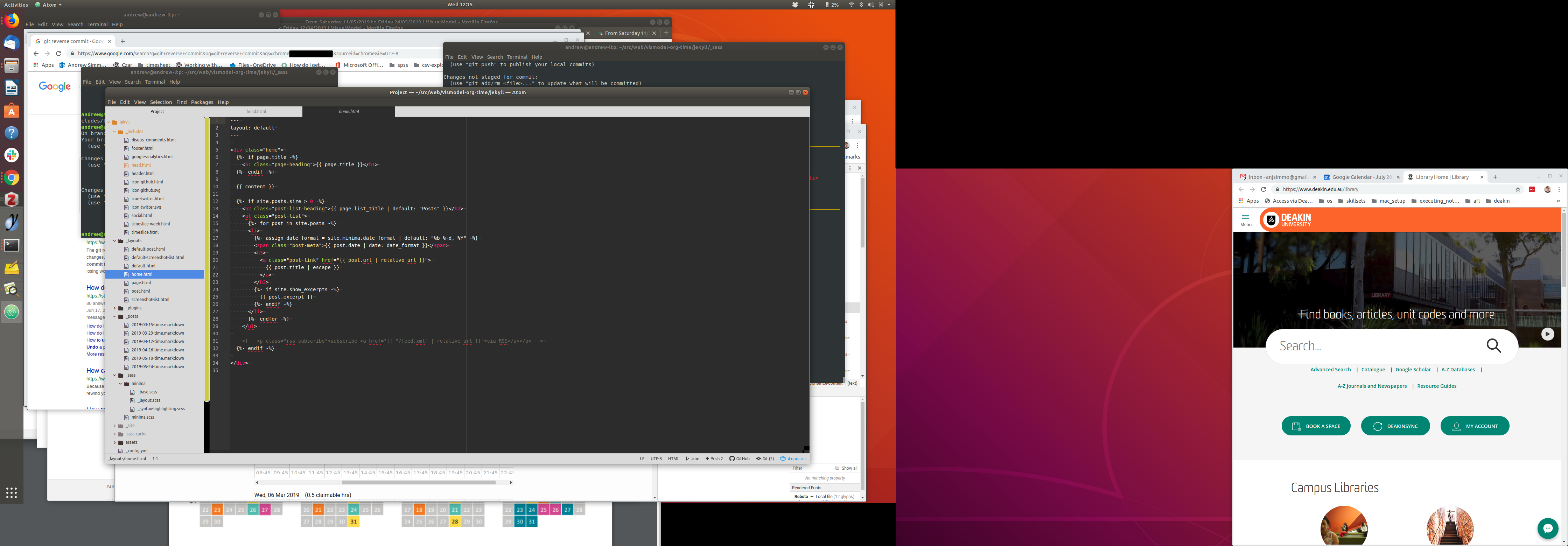Expand the _plugins folder

(x=114, y=308)
